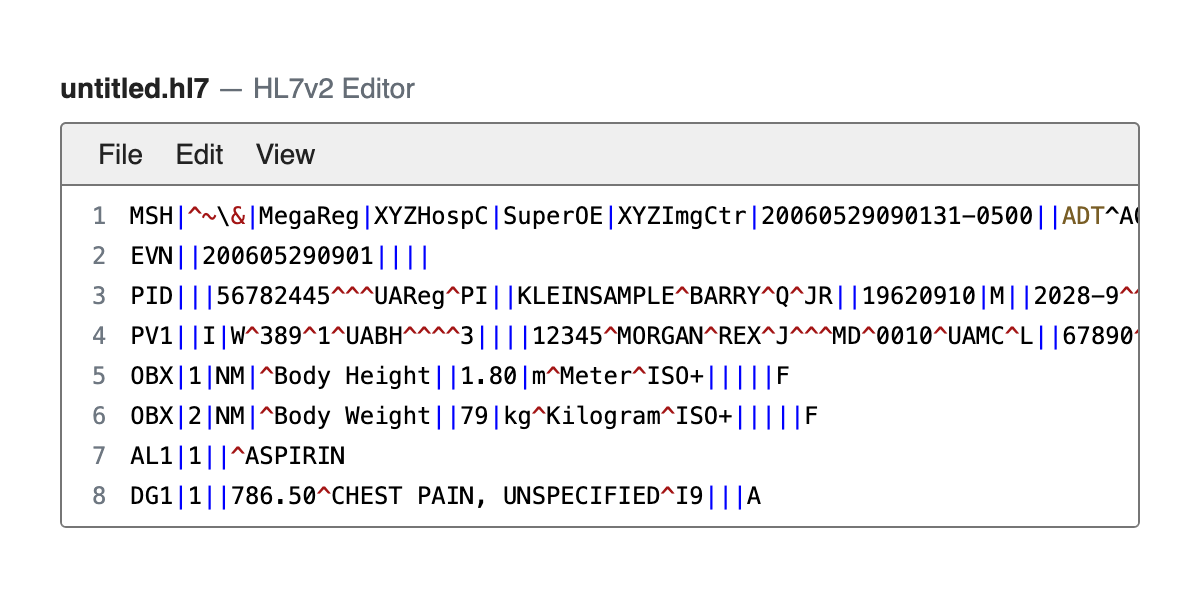Click the Body Height text in OBX
Image resolution: width=1200 pixels, height=596 pixels.
(x=352, y=376)
